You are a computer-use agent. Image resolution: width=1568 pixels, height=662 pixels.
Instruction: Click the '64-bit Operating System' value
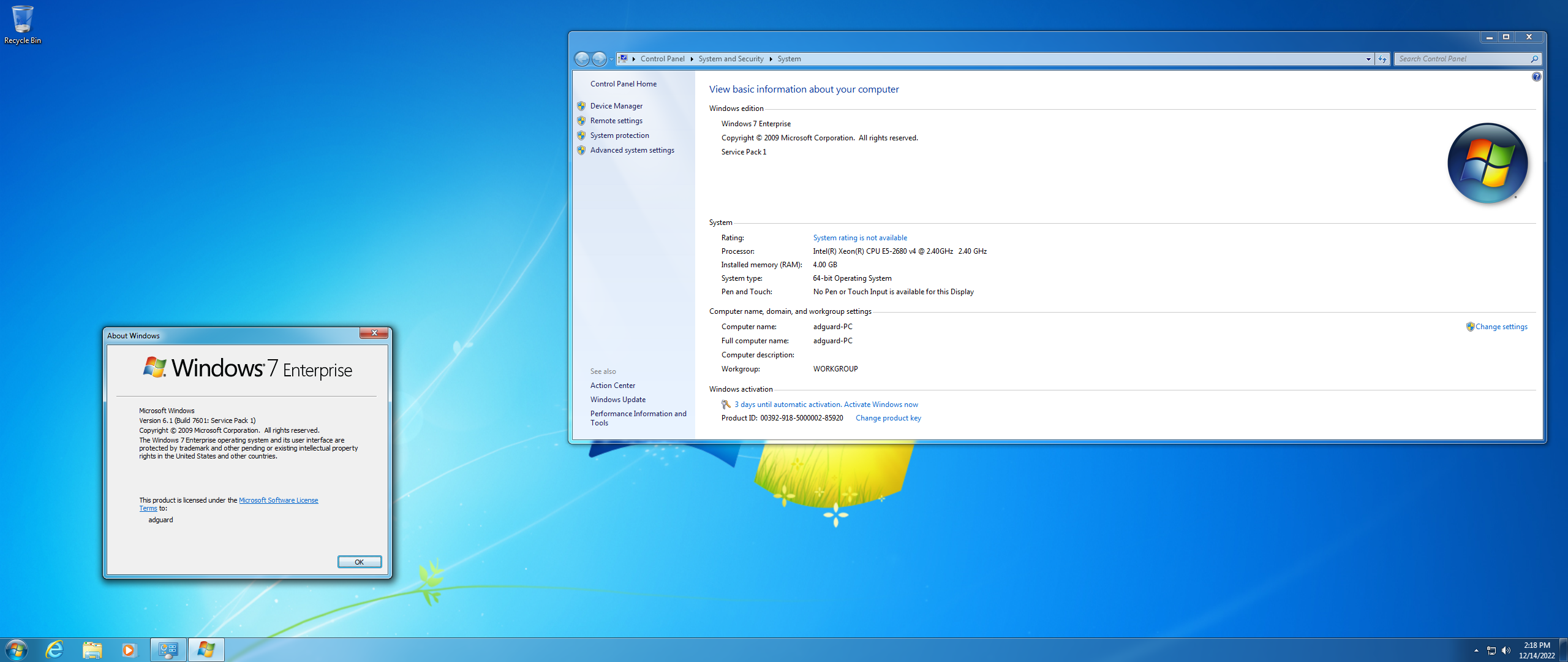pos(852,278)
